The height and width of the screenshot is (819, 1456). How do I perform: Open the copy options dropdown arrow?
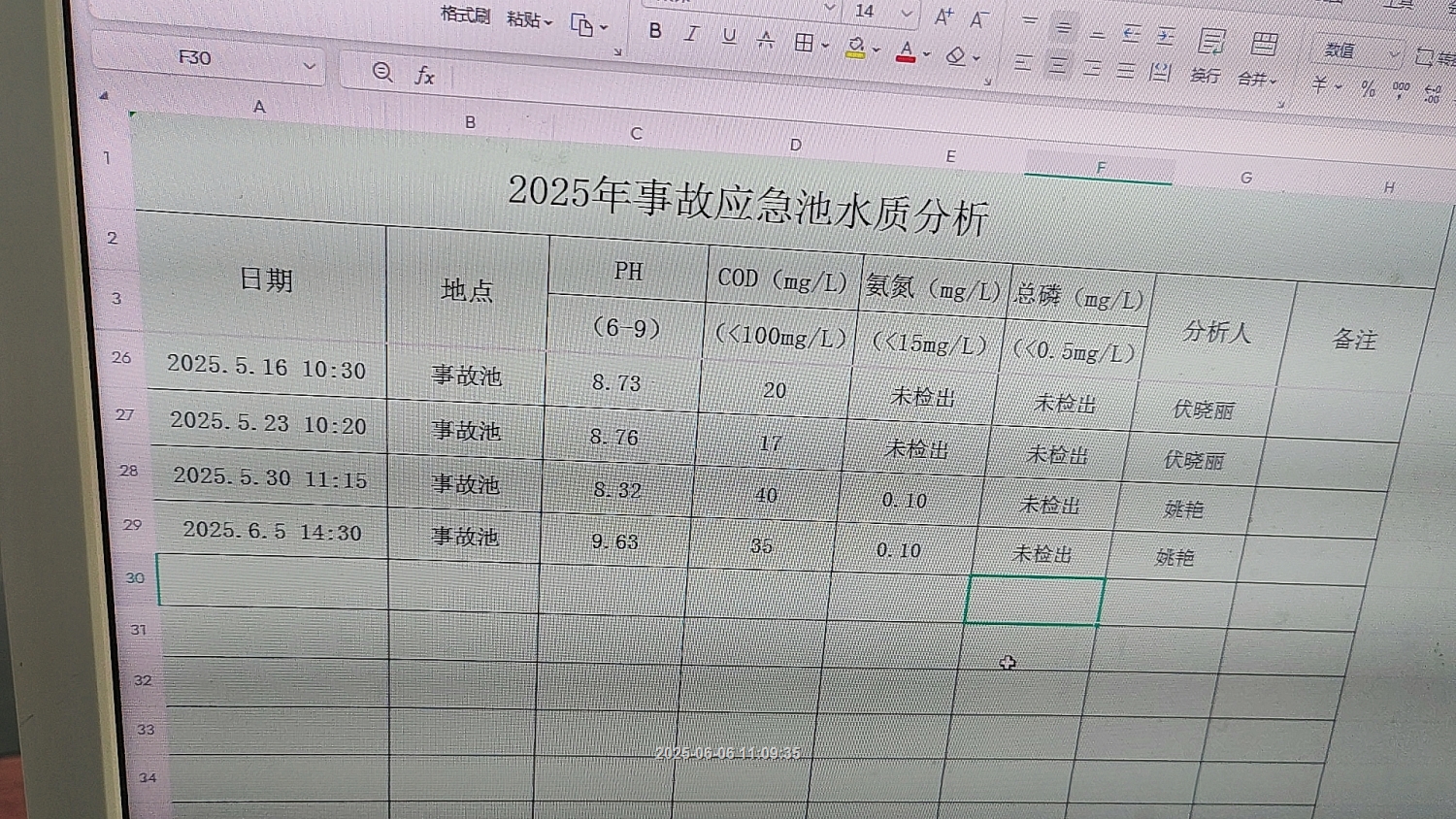pos(604,28)
